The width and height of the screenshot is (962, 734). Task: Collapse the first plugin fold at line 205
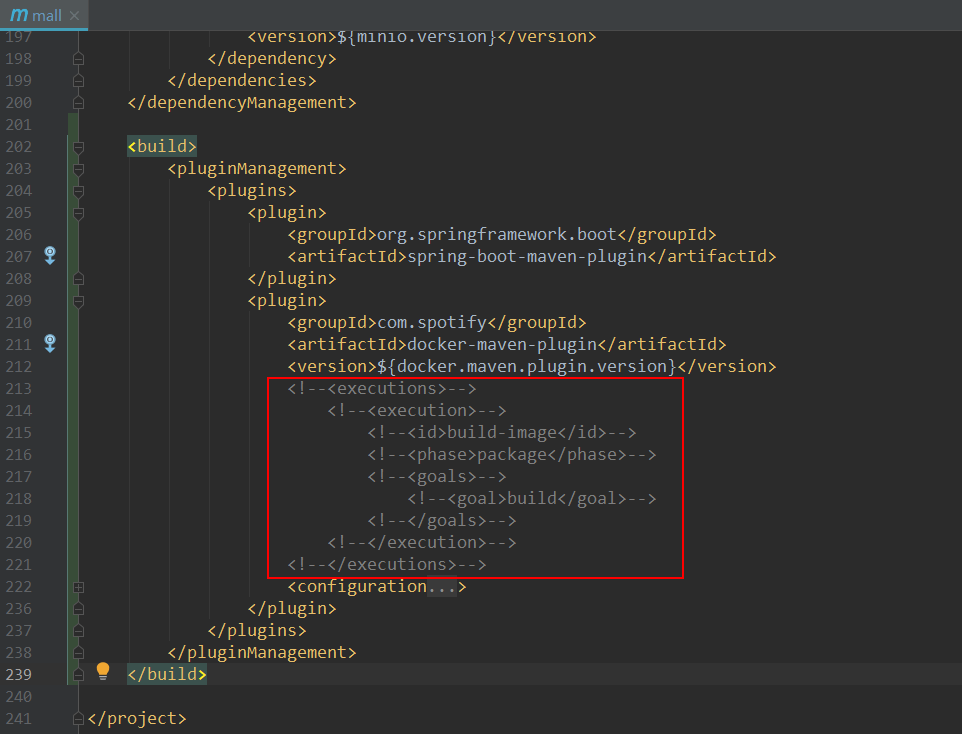(x=79, y=214)
